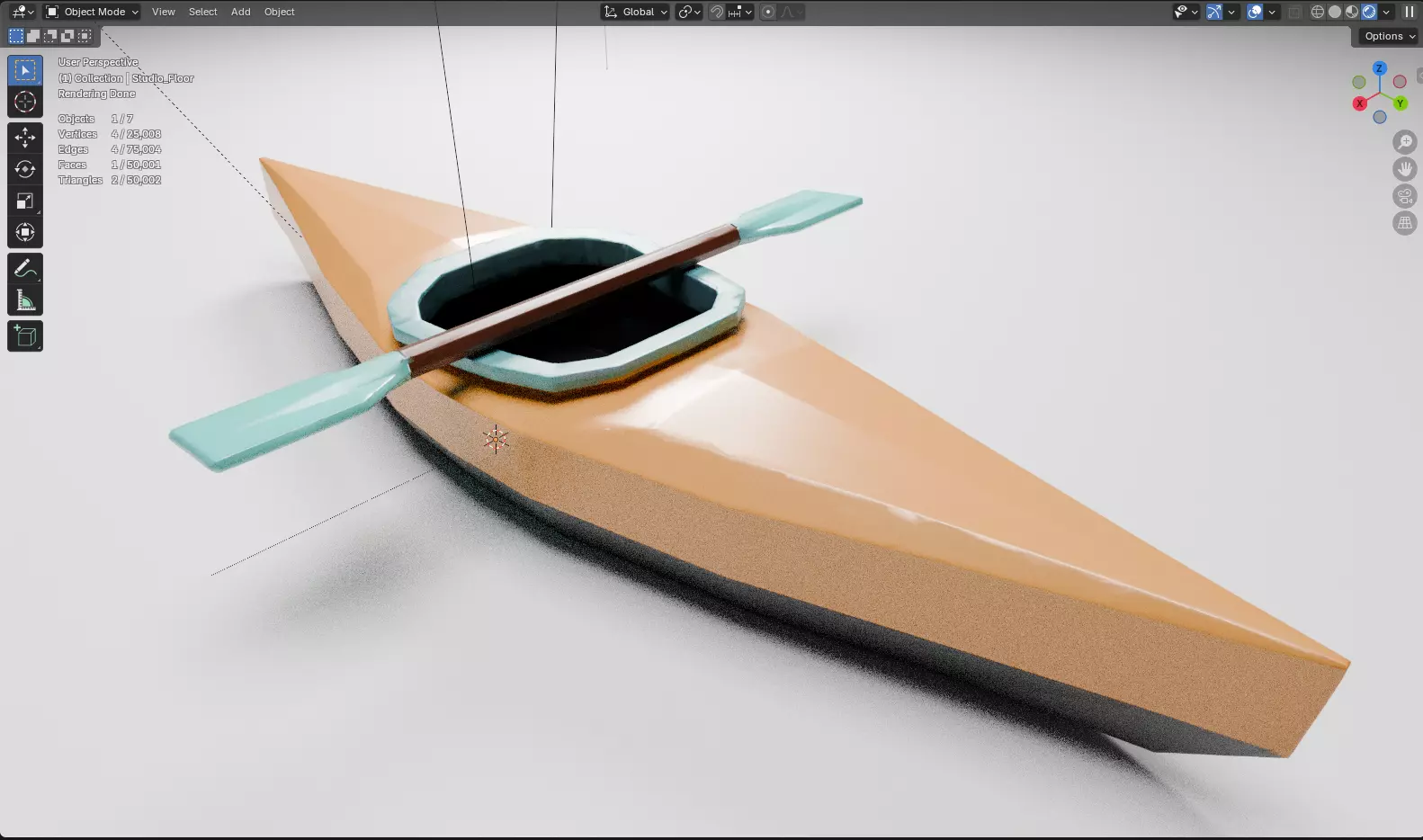Choose the Move tool

(25, 137)
